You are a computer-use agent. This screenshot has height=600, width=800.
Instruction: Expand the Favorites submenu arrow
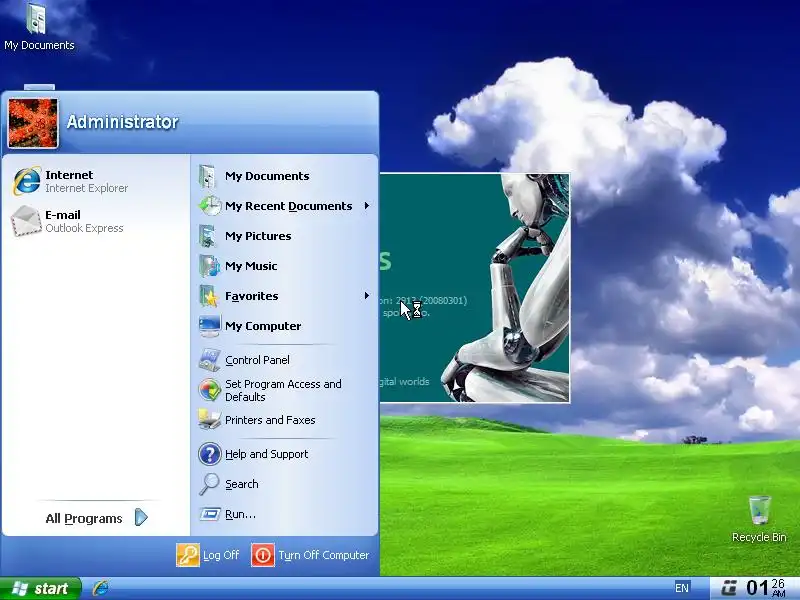pos(366,296)
